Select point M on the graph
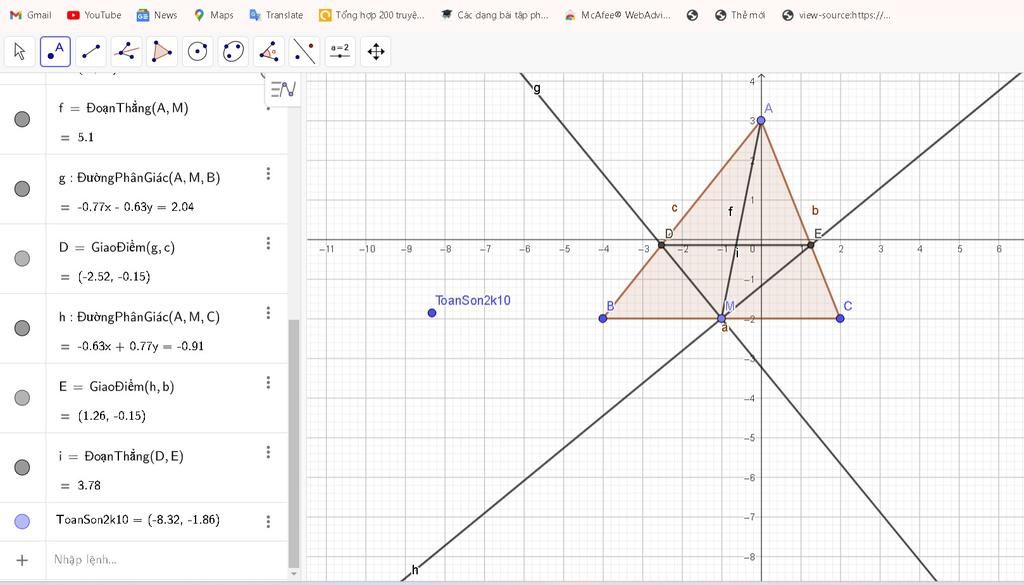The image size is (1024, 585). pos(722,319)
